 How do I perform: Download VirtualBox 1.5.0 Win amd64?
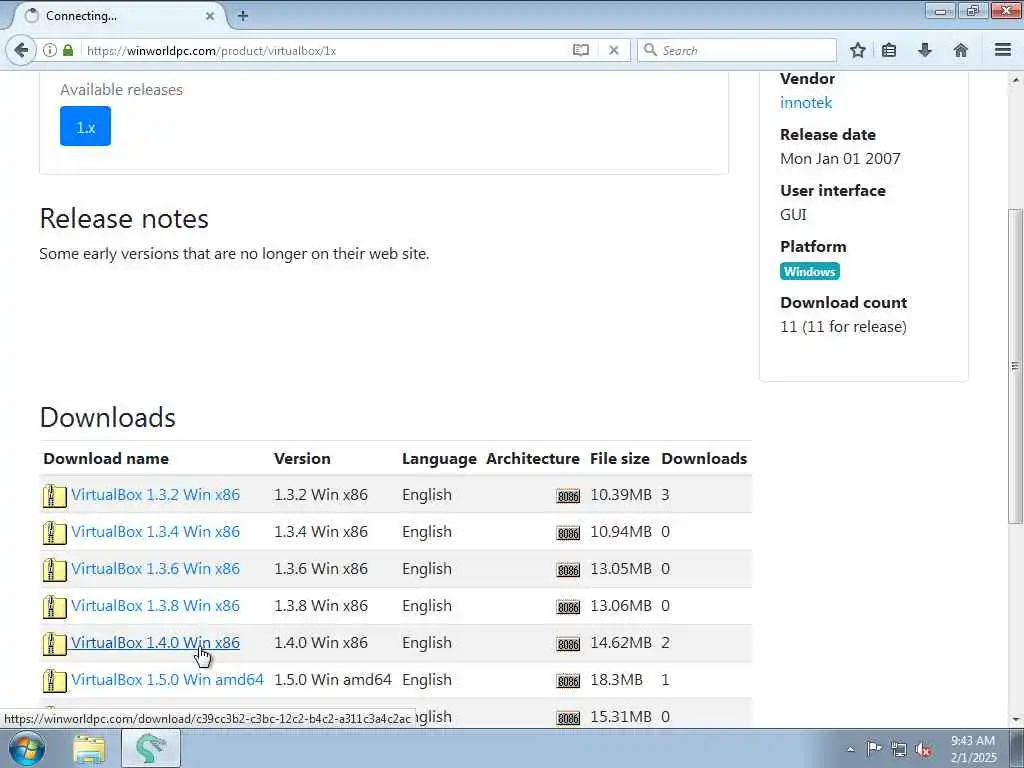point(167,680)
